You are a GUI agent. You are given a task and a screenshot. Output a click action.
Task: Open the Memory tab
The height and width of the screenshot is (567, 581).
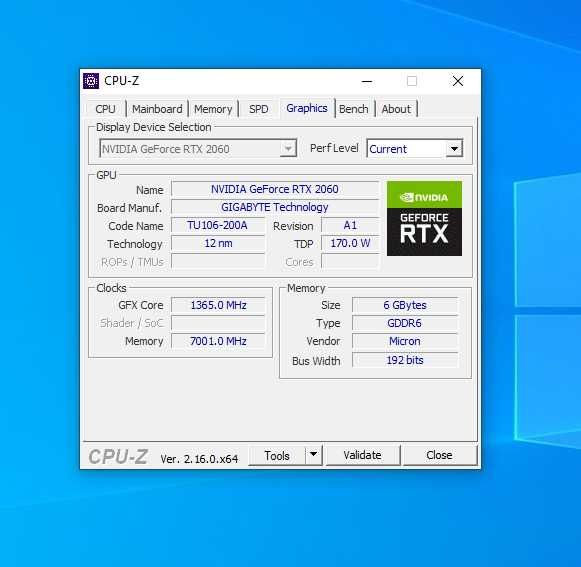point(213,109)
